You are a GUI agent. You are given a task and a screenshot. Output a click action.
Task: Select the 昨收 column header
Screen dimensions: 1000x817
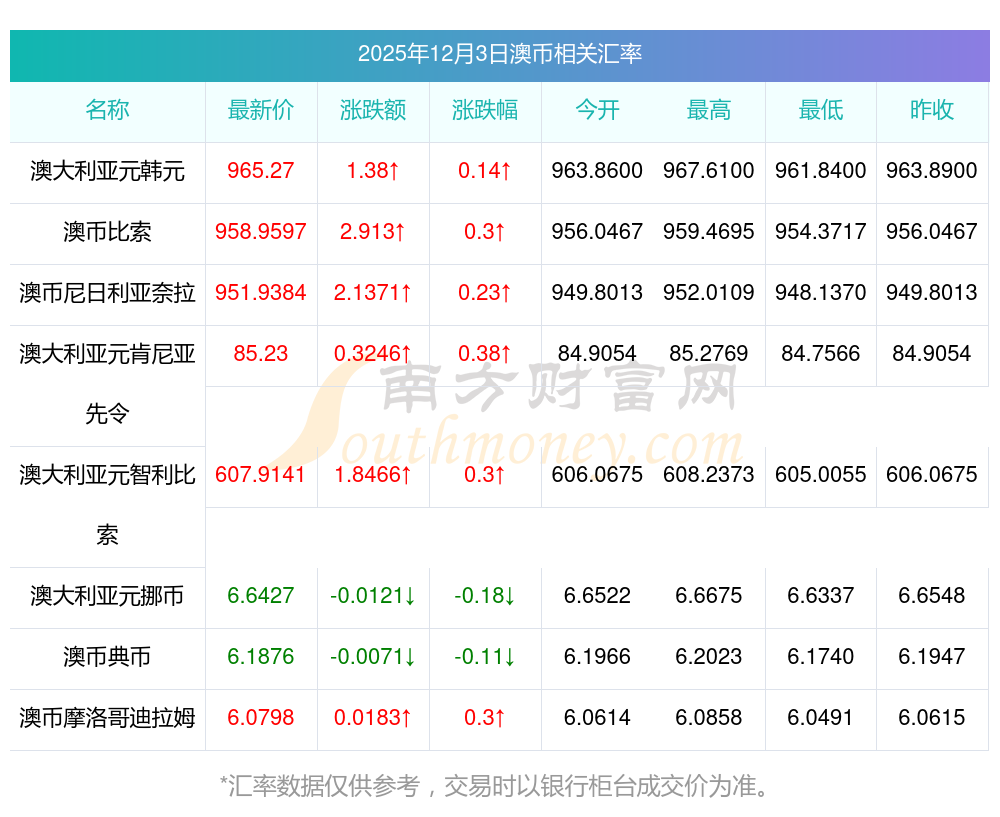[x=932, y=110]
